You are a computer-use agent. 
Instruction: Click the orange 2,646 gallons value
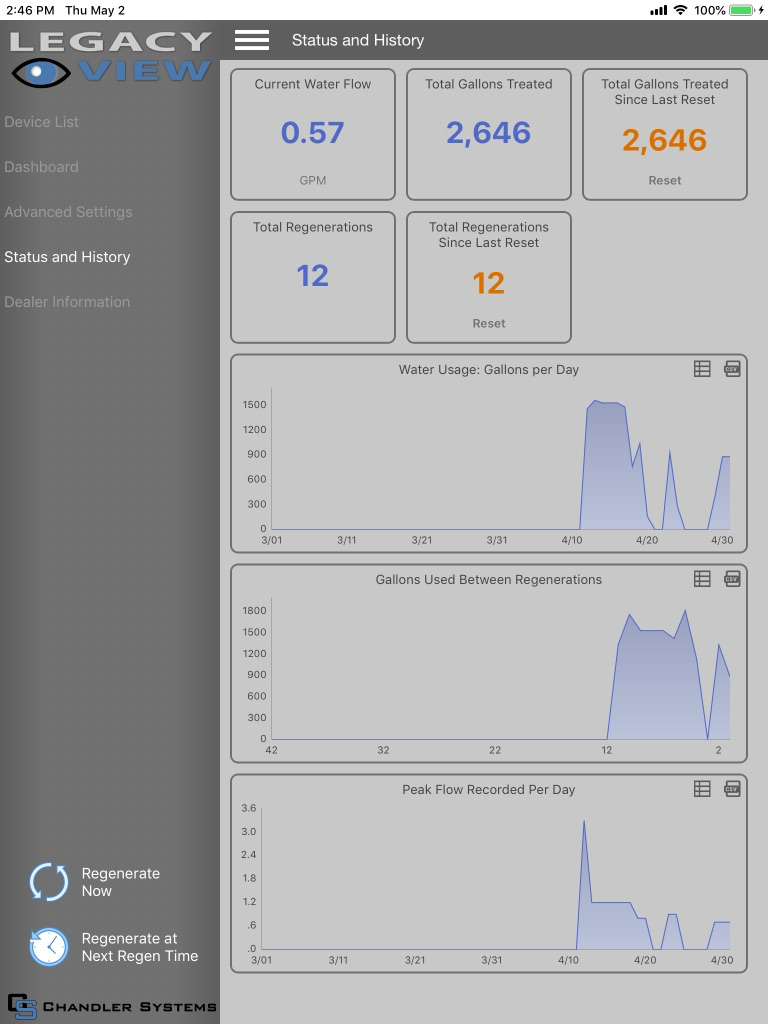(665, 140)
